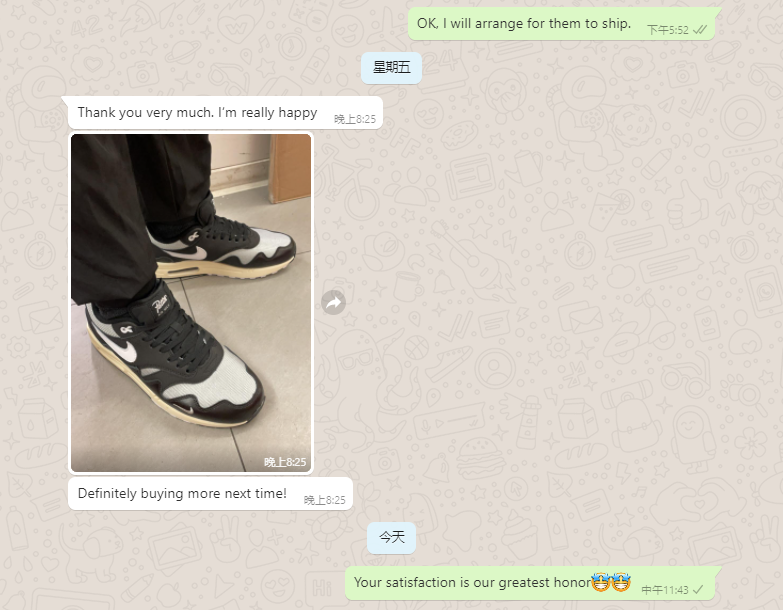Click the empty chat background area to the right of the photo
783x610 pixels.
tap(549, 300)
